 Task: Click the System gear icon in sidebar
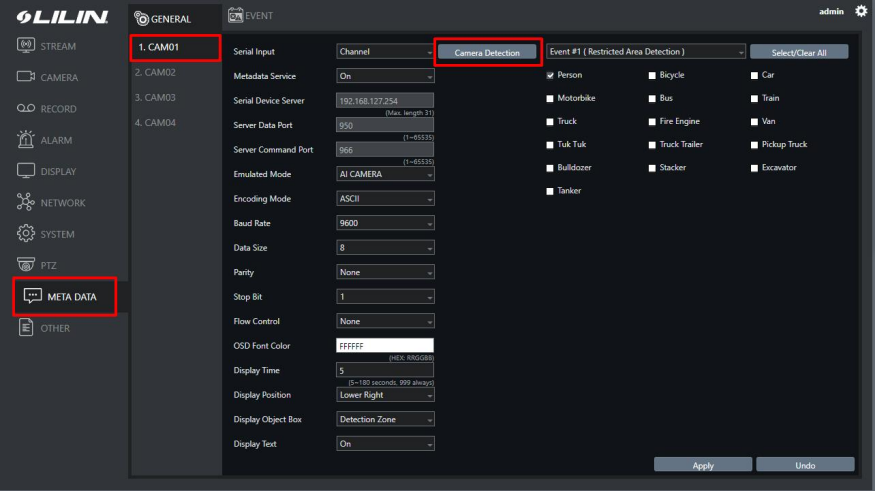(26, 233)
